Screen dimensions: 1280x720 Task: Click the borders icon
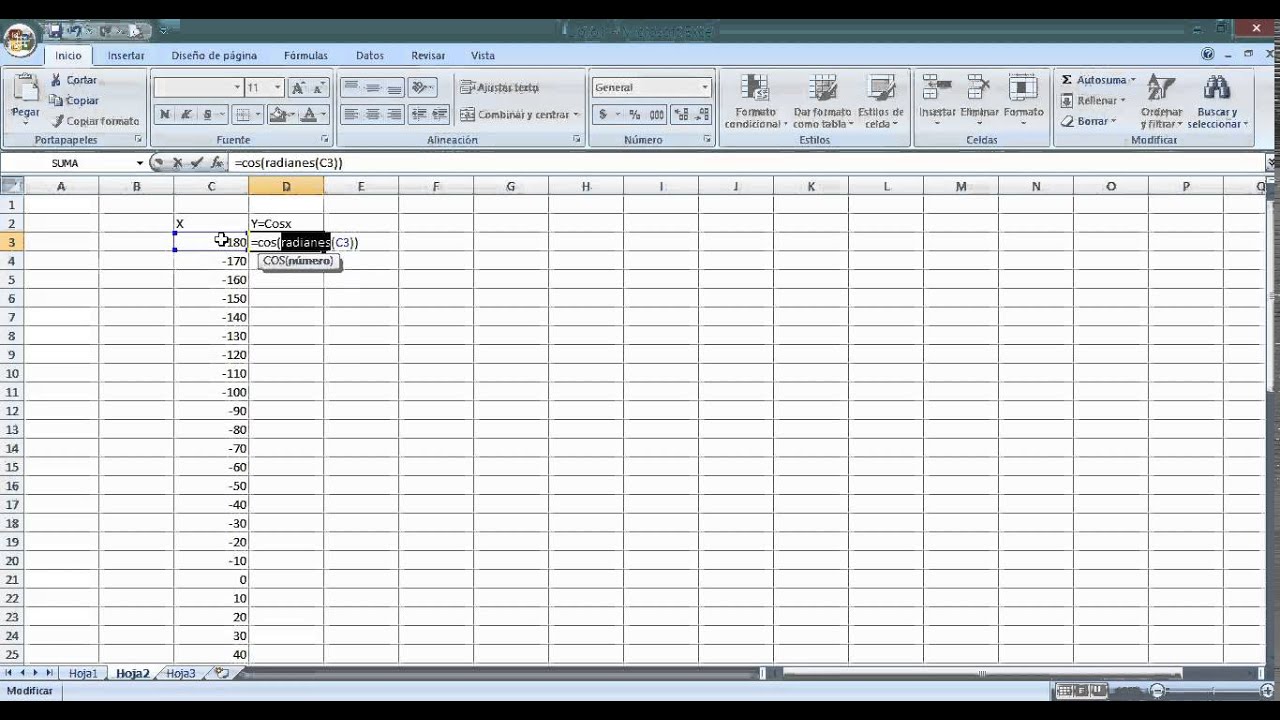(242, 115)
